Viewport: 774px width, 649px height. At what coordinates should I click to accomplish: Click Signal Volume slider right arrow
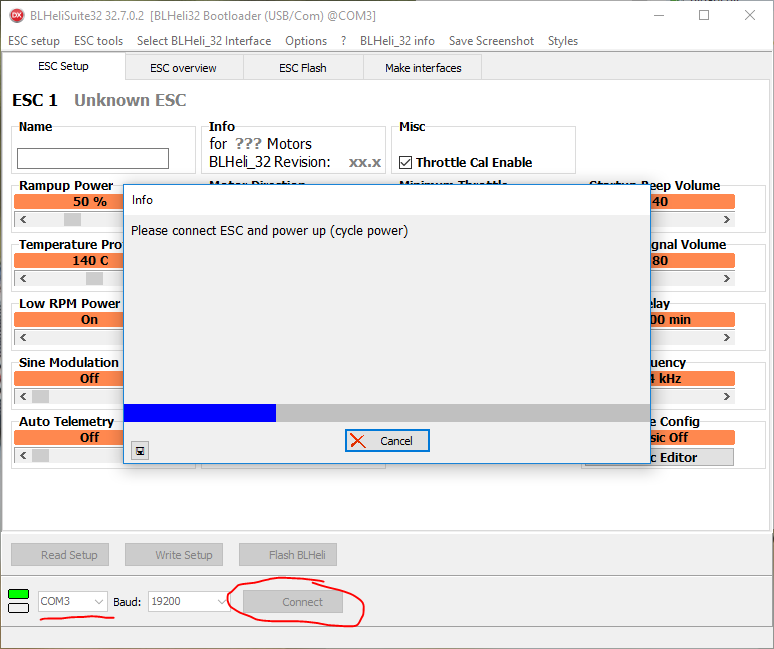pos(727,279)
